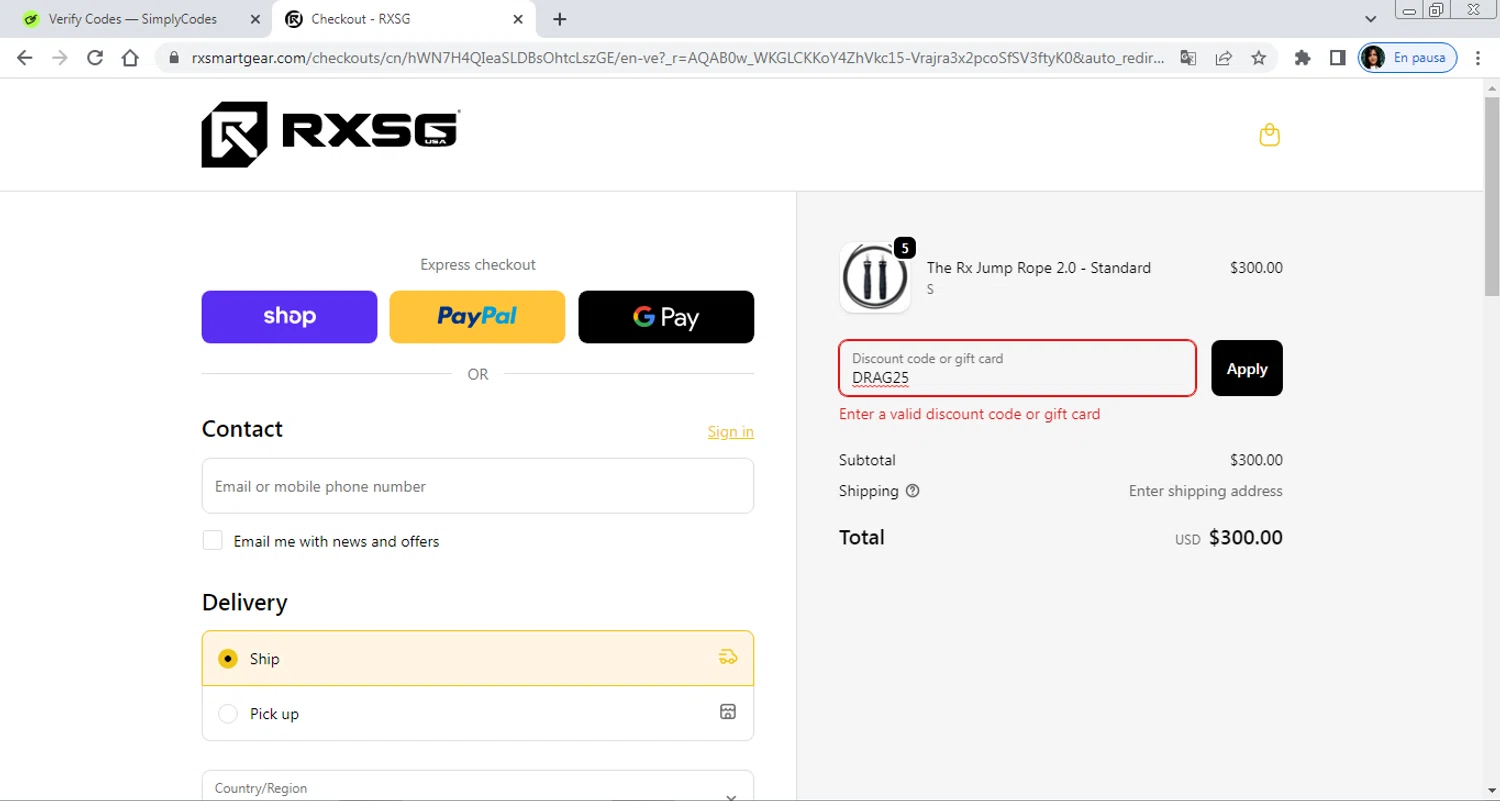Close the Verify Codes SimplyCodes tab
Image resolution: width=1500 pixels, height=801 pixels.
pos(255,19)
